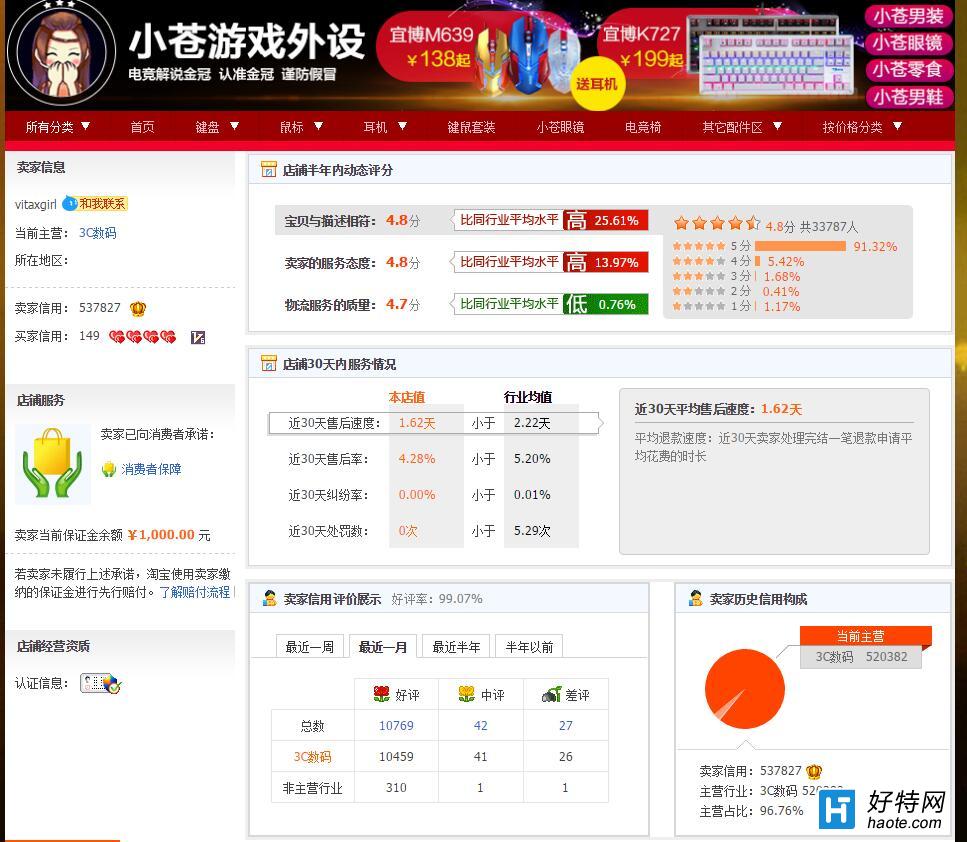
Task: Click the red hearts buyer credit icon
Action: (x=142, y=337)
